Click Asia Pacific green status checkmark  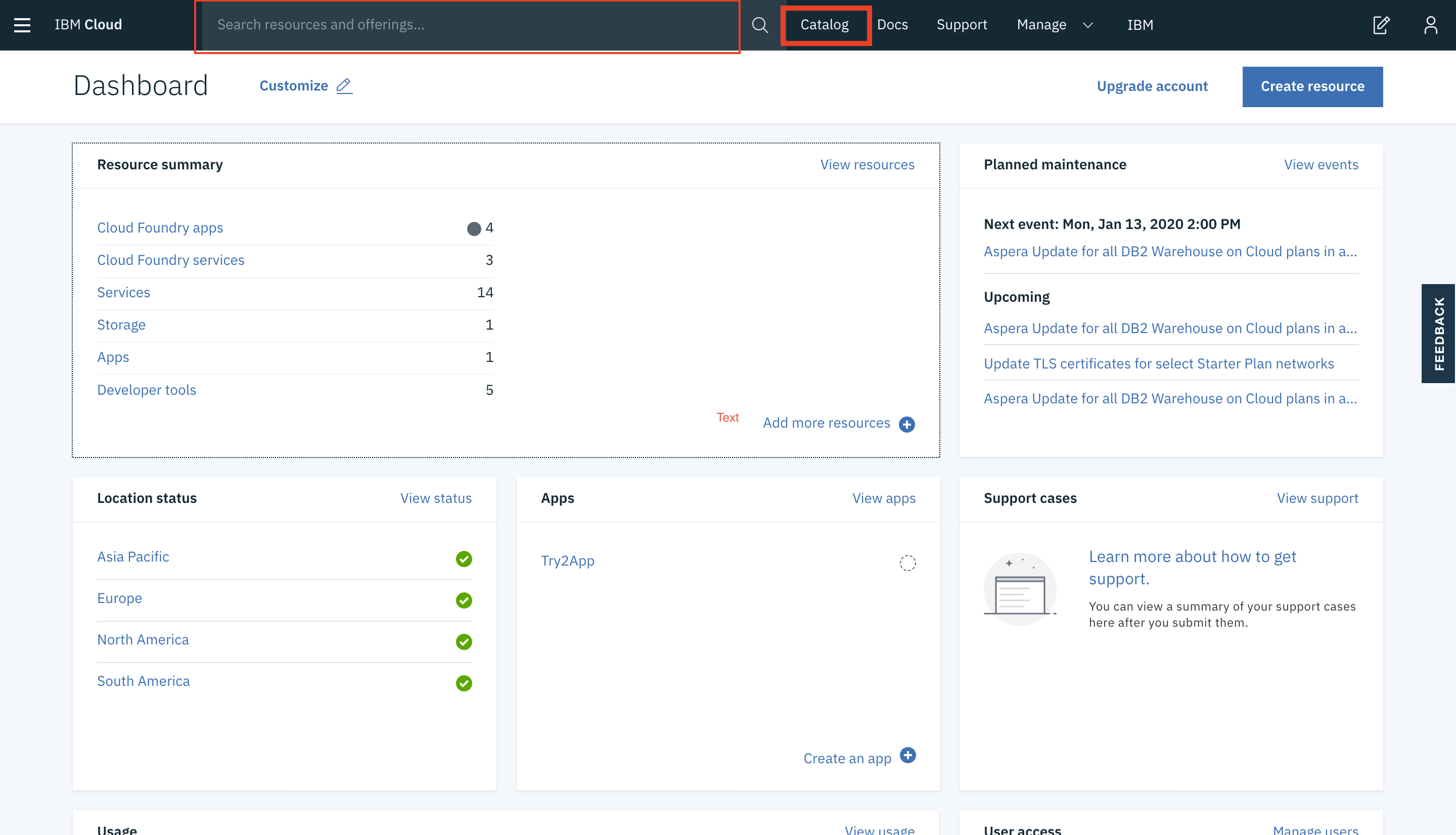coord(464,559)
